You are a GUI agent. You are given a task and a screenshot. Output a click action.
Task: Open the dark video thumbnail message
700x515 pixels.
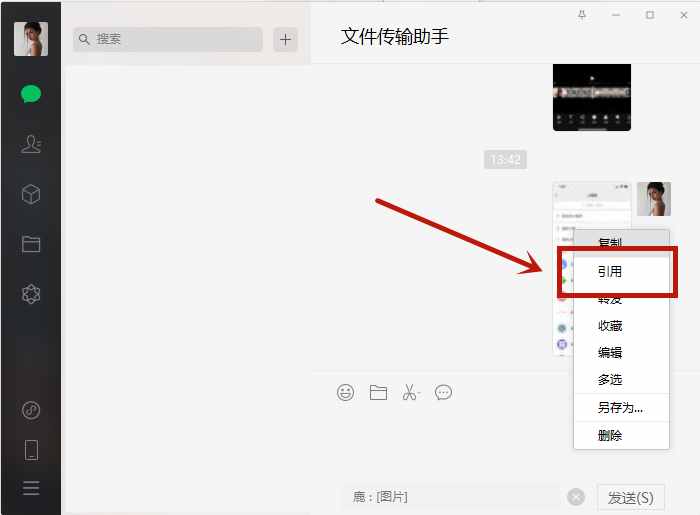(592, 97)
